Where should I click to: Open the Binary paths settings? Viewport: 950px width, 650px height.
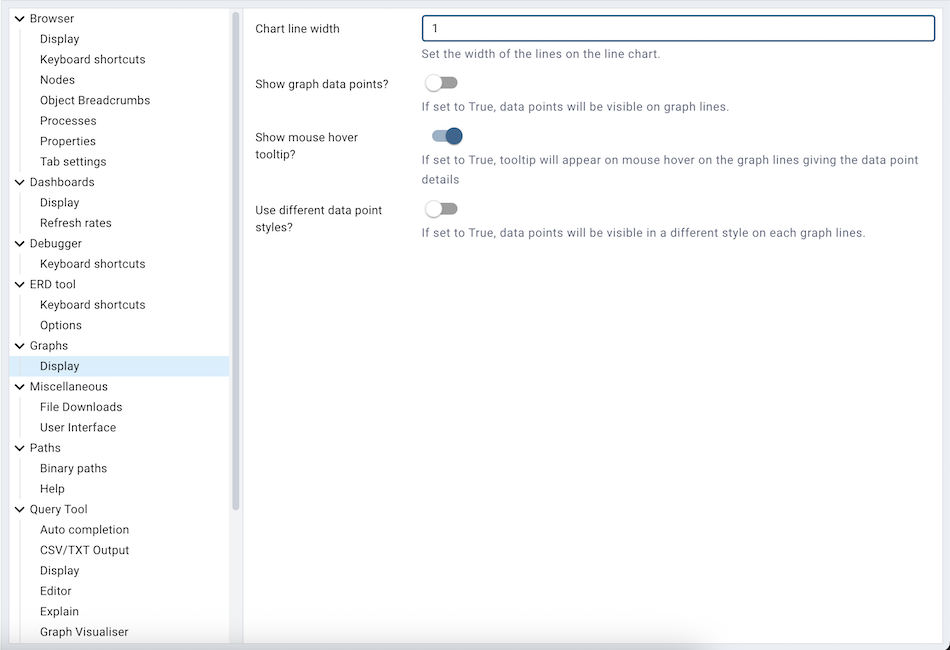point(73,468)
